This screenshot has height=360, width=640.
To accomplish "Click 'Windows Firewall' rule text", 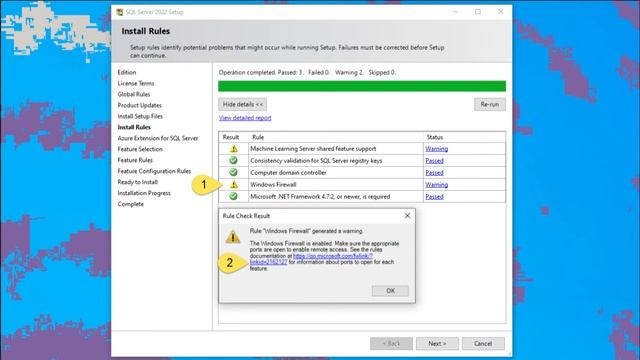I will pos(273,184).
